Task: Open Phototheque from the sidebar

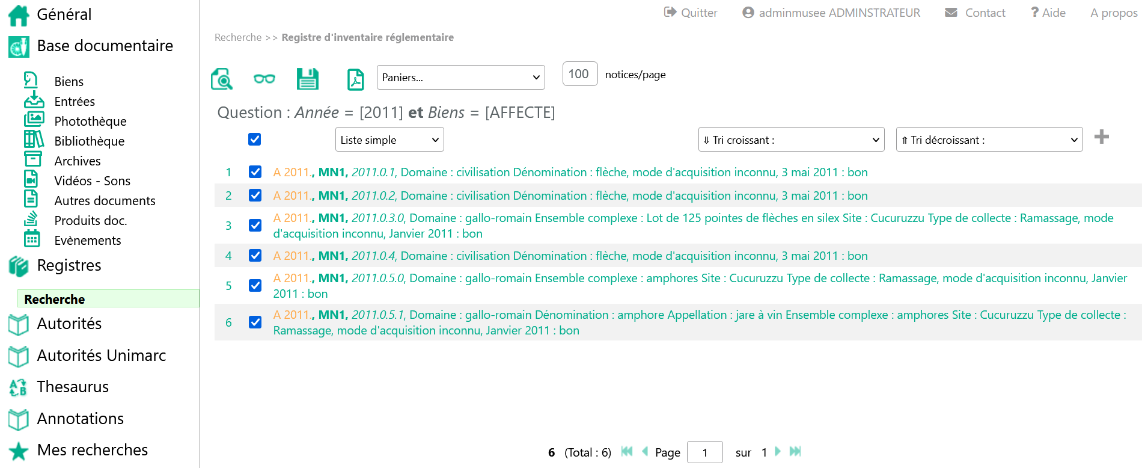Action: [90, 121]
